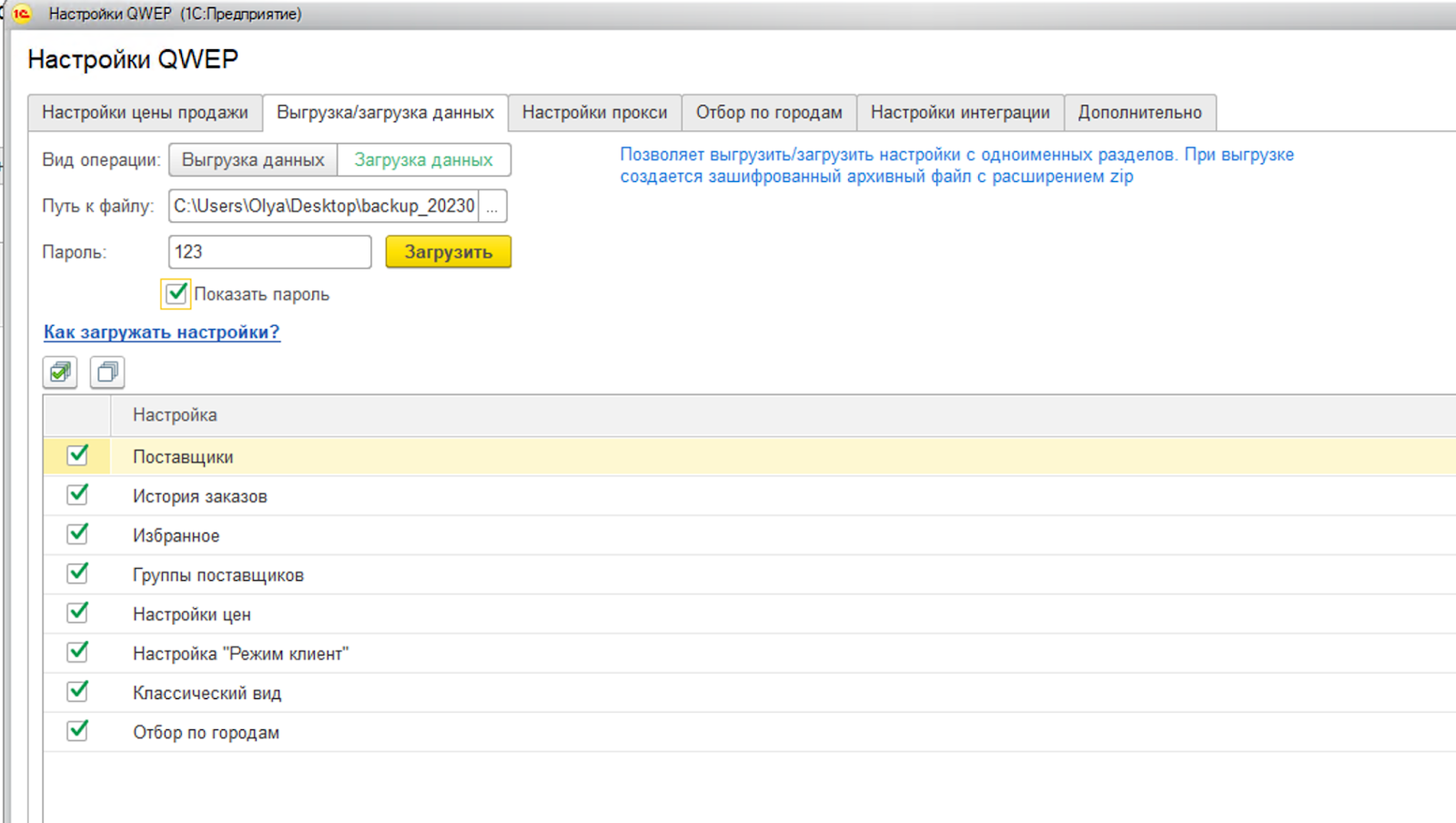The image size is (1456, 823).
Task: Uncheck the Группы поставщиков checkbox
Action: (x=78, y=574)
